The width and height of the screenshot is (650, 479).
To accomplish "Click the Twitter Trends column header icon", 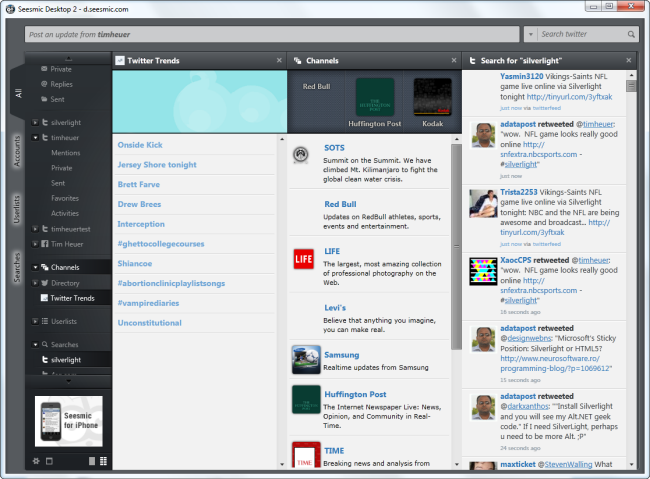I will (x=120, y=61).
